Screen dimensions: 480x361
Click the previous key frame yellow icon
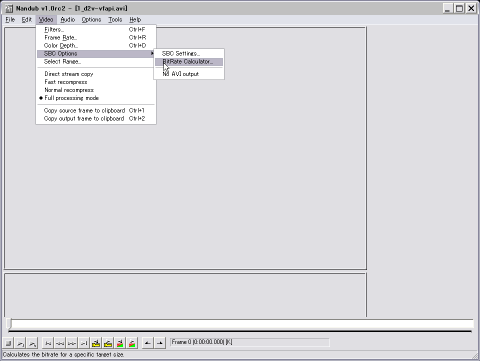[96, 343]
